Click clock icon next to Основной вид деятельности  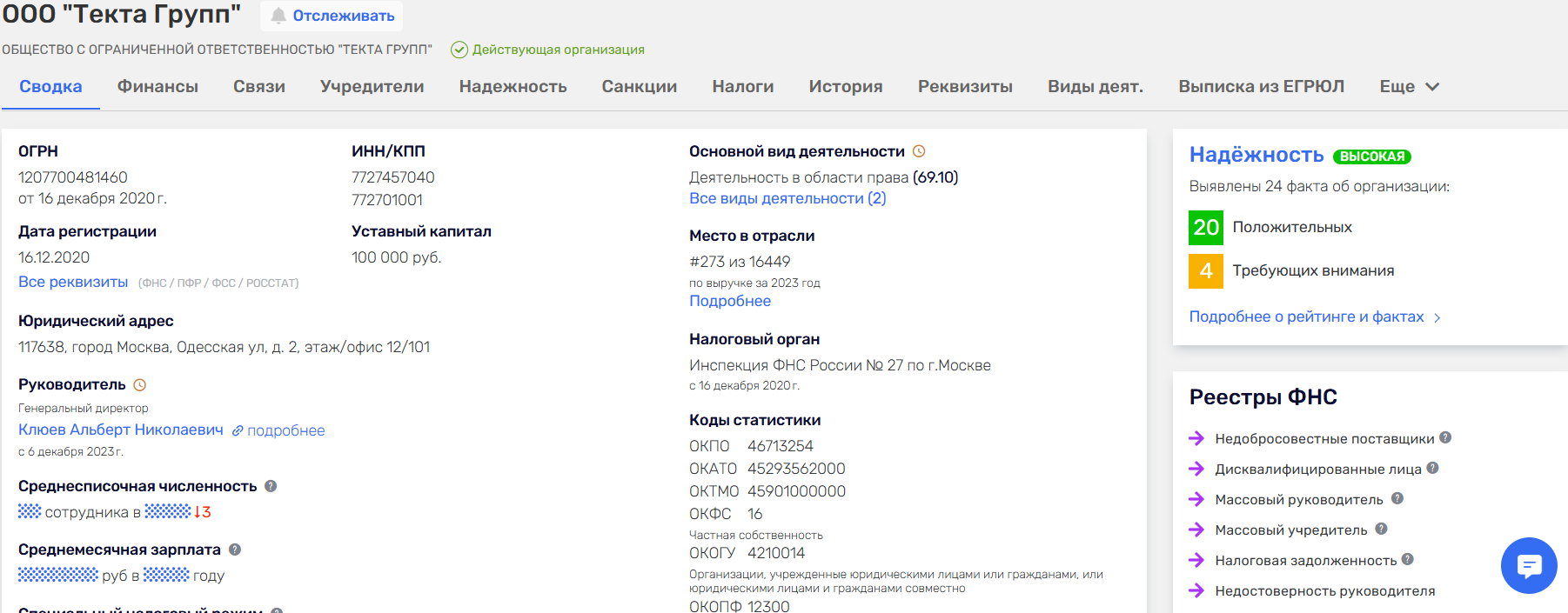(919, 151)
